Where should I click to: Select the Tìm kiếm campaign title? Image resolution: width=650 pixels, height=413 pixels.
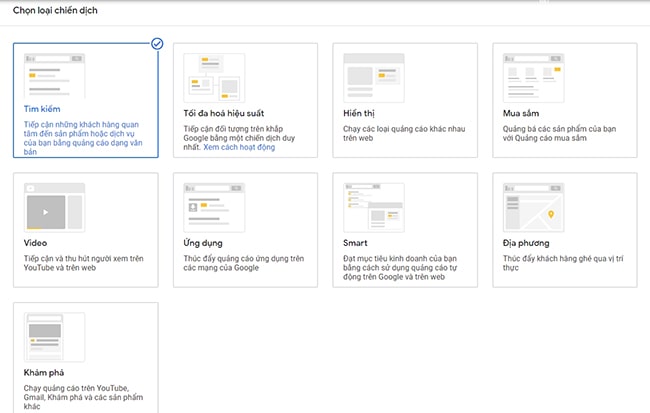point(43,110)
